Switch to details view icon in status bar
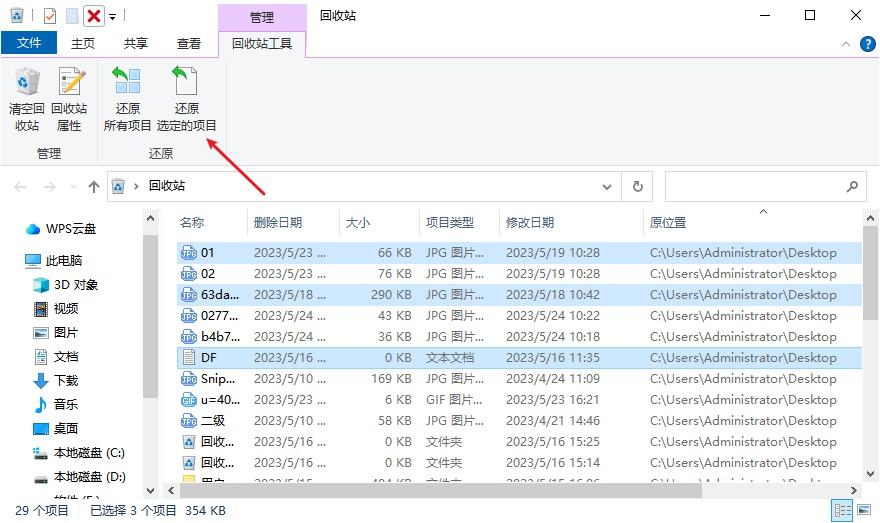 pyautogui.click(x=842, y=510)
